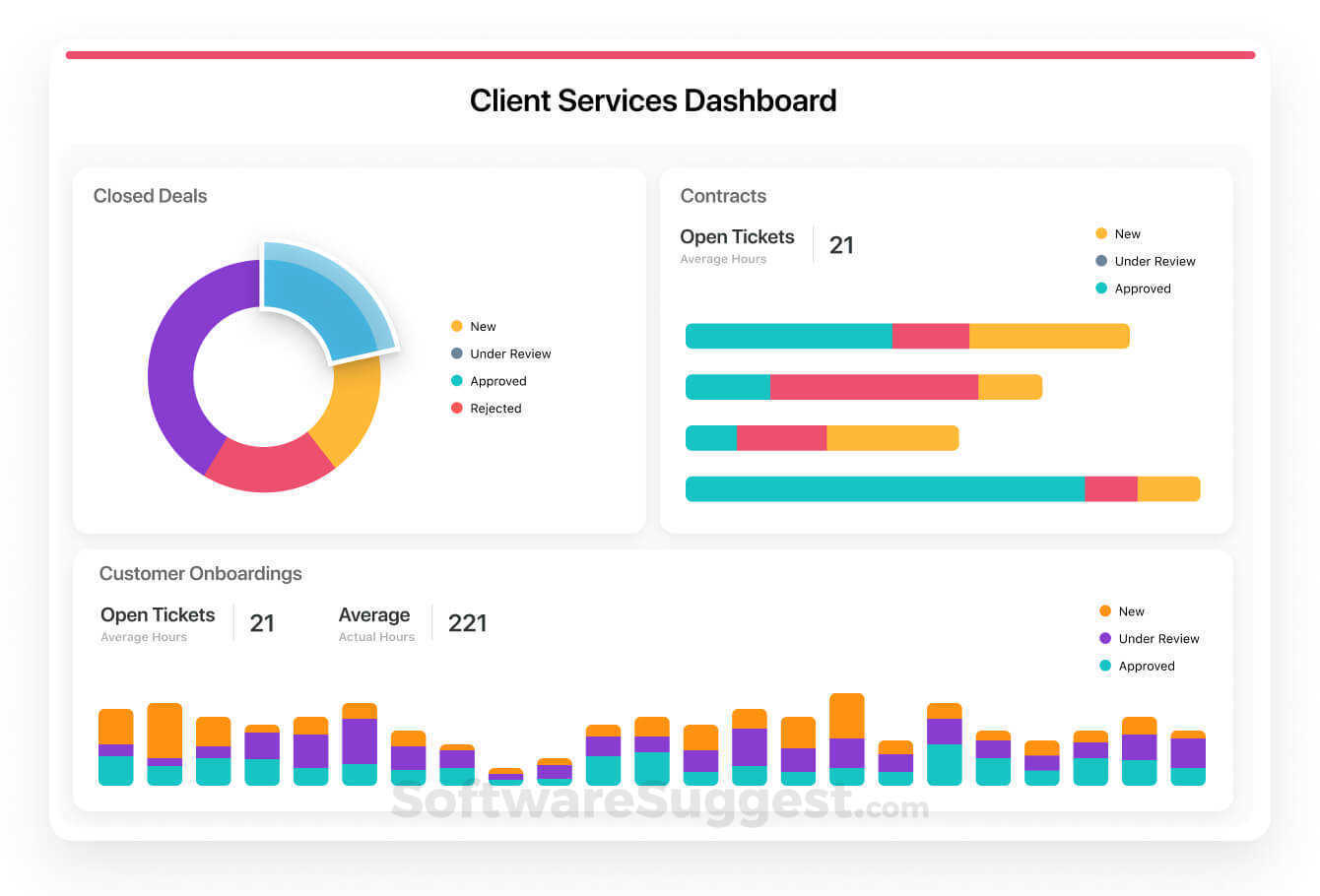
Task: Open the SoftwareSuggest.com watermark link
Action: [x=660, y=805]
